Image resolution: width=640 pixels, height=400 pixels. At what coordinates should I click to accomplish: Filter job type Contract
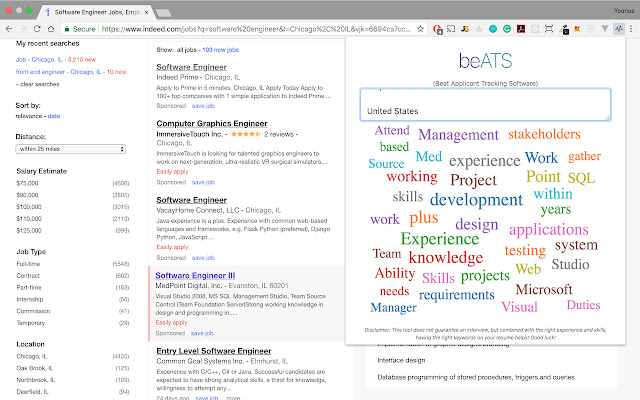coord(28,276)
